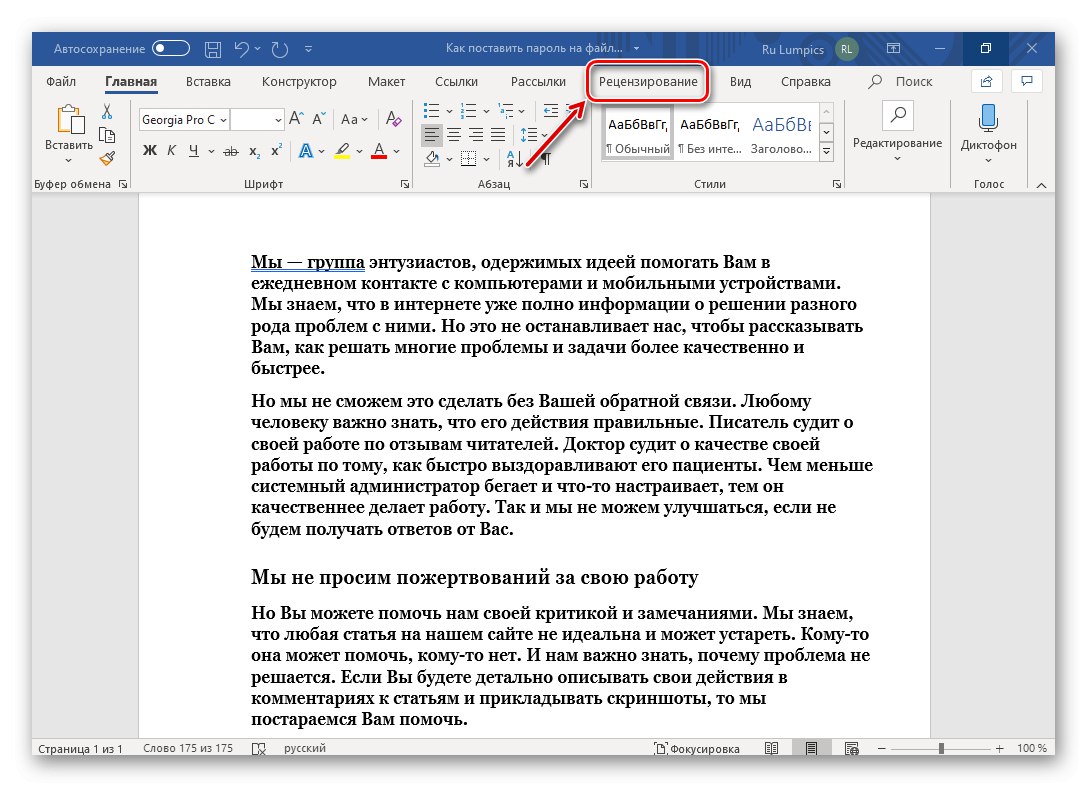Expand the Styles gallery arrow

pyautogui.click(x=826, y=150)
